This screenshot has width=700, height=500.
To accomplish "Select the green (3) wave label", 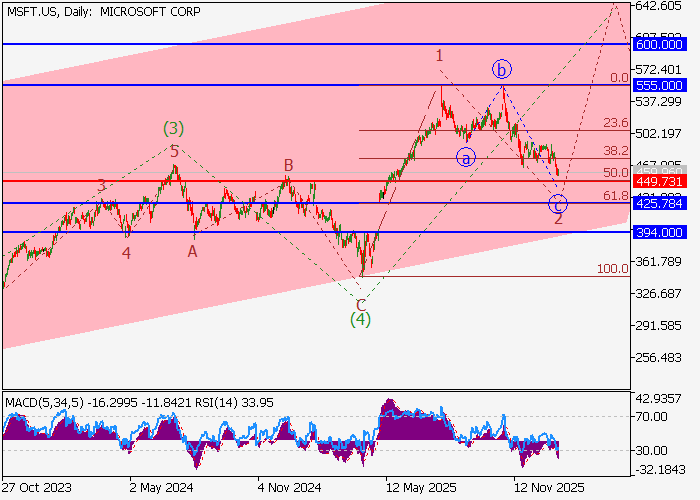I will tap(174, 129).
